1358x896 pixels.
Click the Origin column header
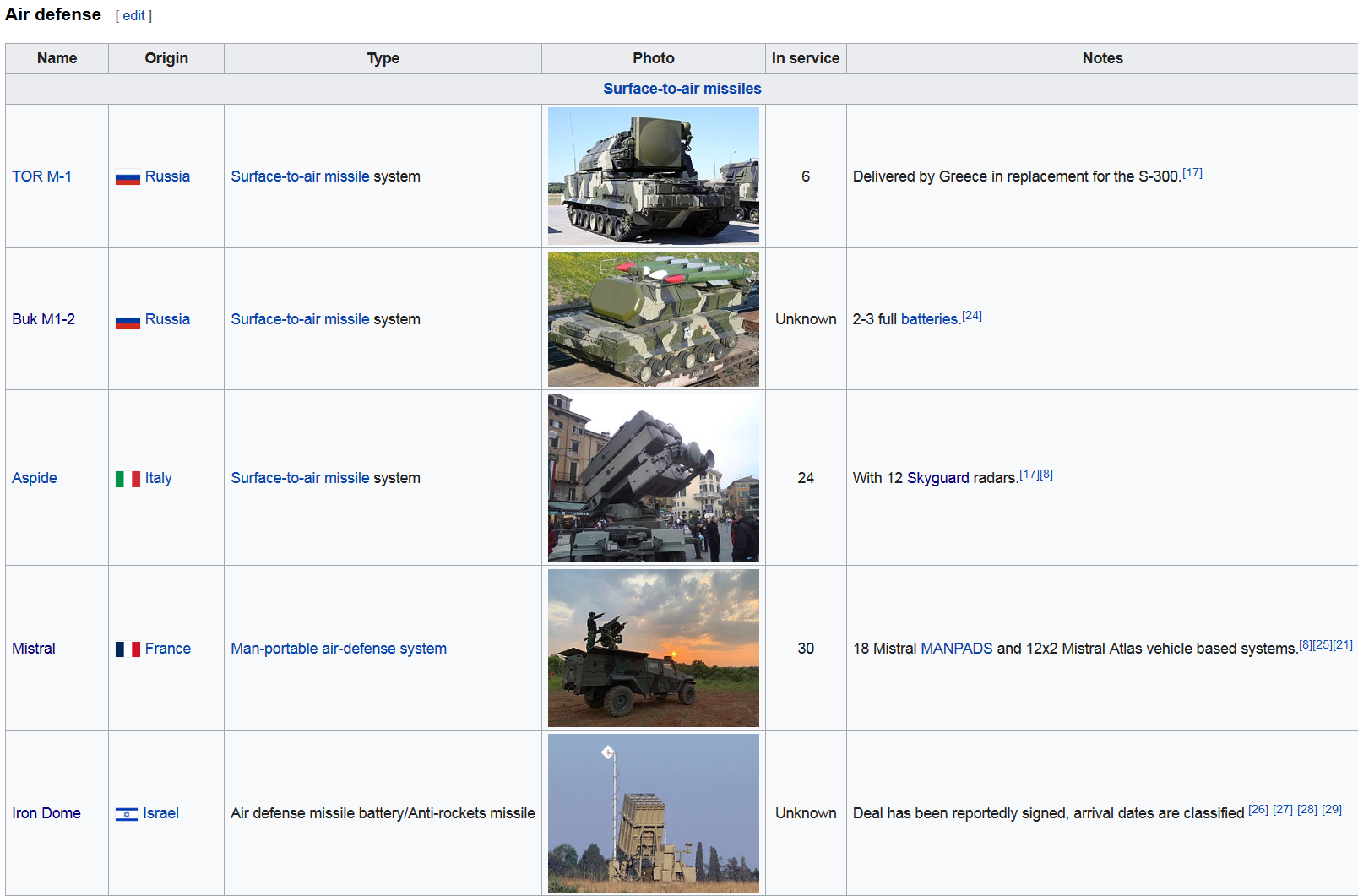point(166,58)
